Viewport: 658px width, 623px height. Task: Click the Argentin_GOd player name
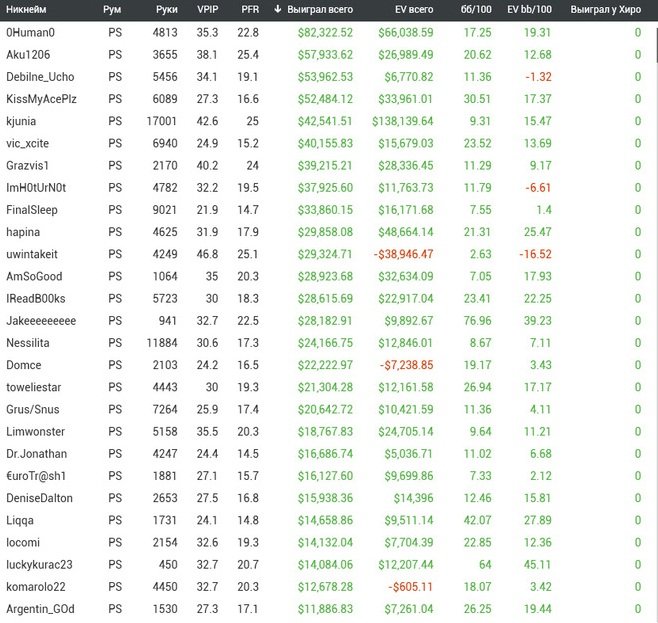40,609
